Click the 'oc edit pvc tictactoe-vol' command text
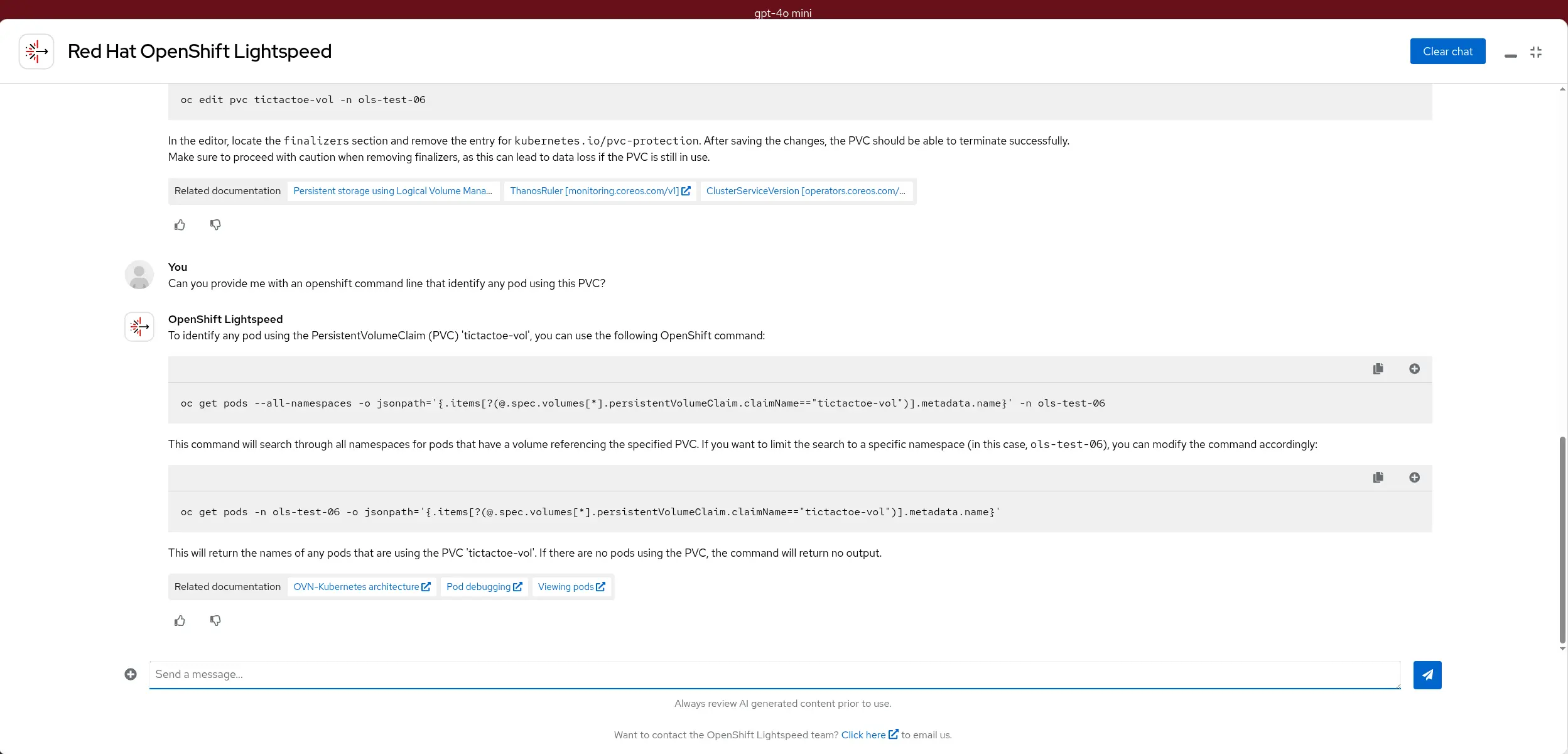Image resolution: width=1568 pixels, height=754 pixels. click(303, 100)
